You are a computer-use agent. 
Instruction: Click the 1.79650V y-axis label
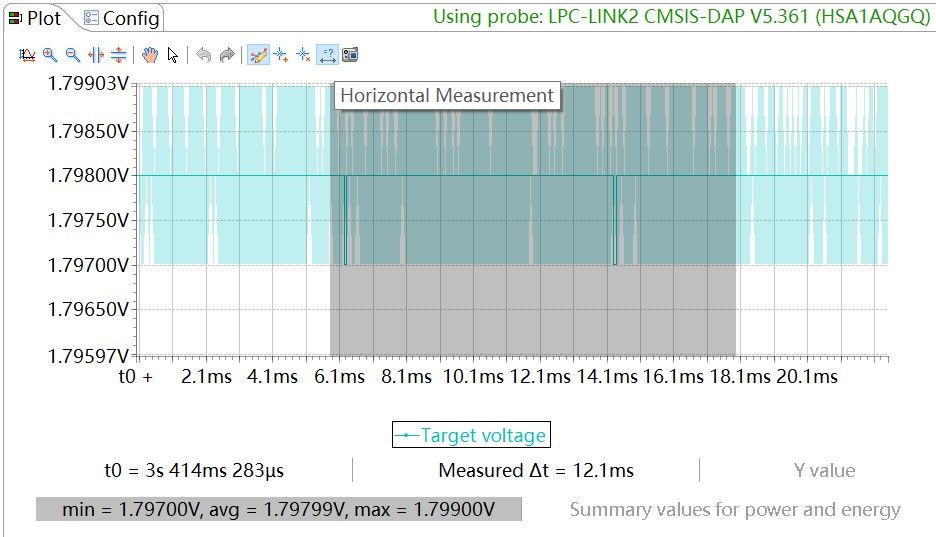(x=88, y=309)
